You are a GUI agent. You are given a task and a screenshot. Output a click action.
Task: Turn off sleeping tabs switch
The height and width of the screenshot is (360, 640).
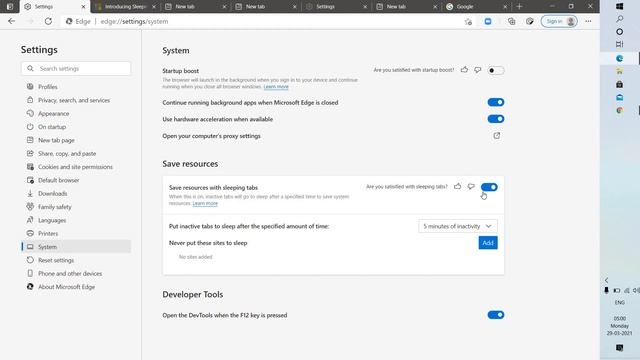(489, 187)
